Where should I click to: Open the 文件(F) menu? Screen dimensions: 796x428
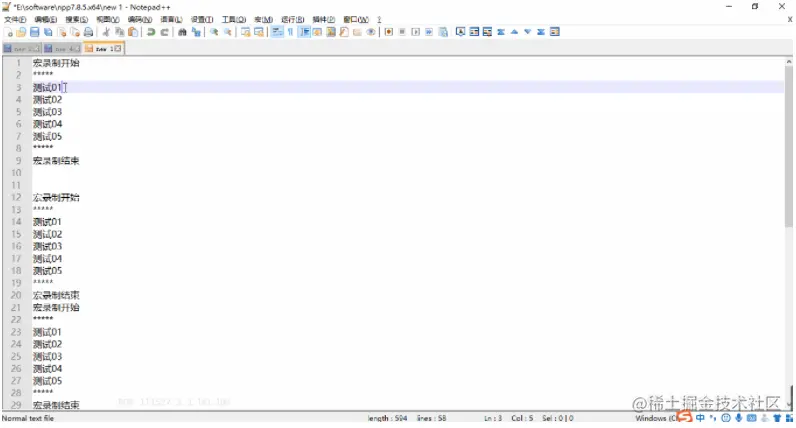point(15,19)
